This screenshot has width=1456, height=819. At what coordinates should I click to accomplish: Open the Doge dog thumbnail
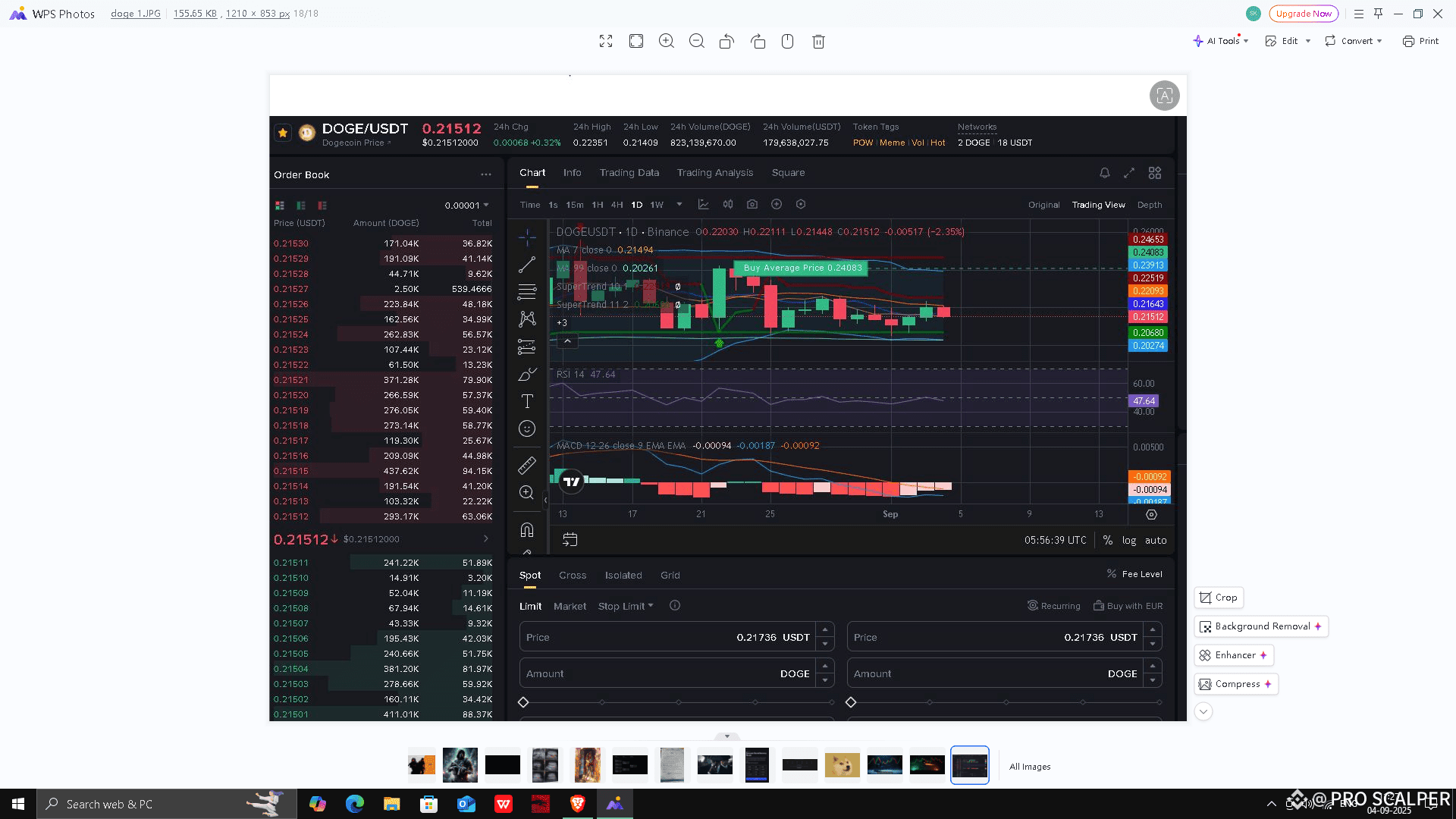[x=843, y=765]
